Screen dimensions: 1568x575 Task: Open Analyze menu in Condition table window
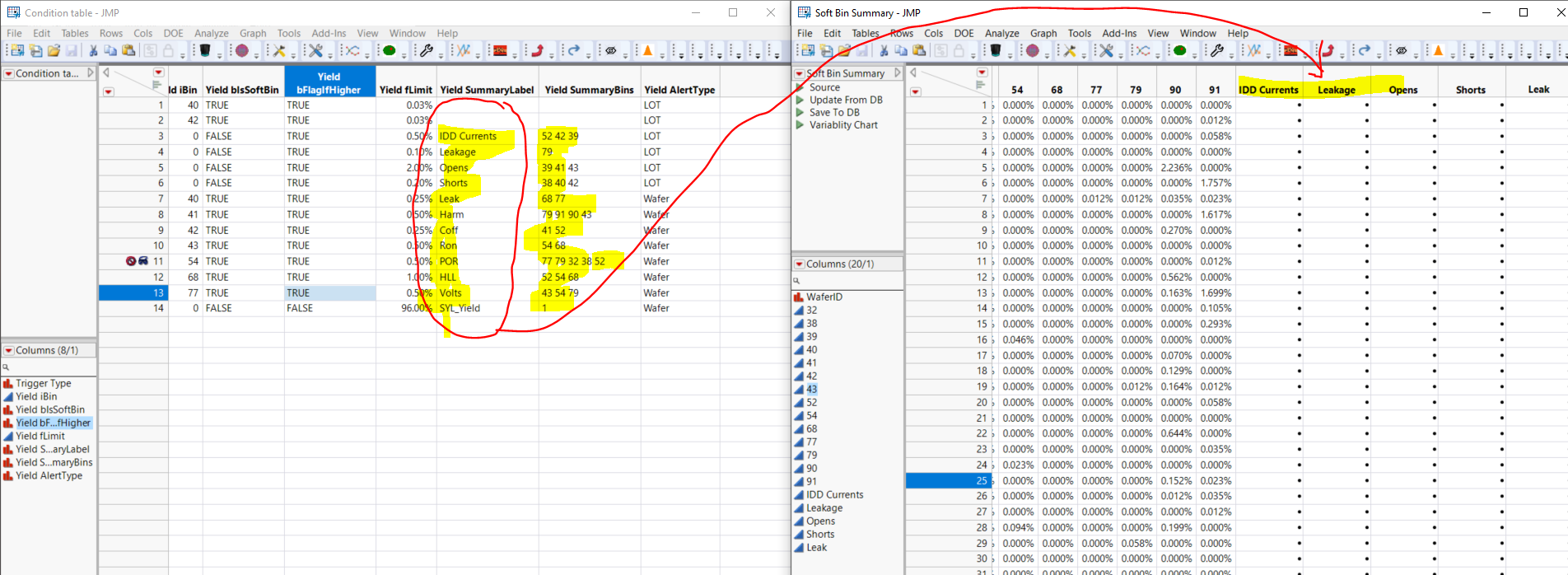click(x=211, y=34)
